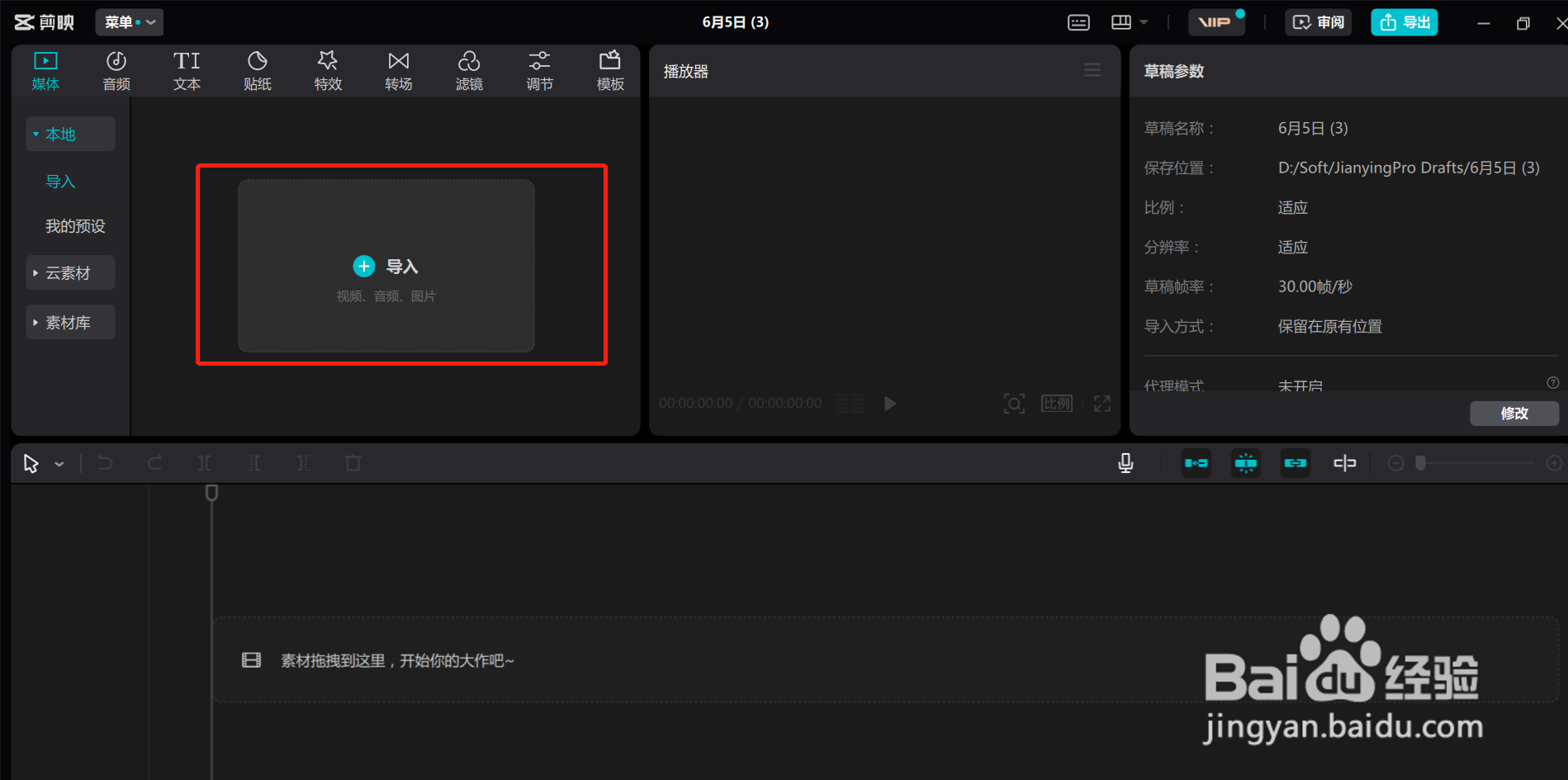Expand the 素材库 material library section
This screenshot has height=780, width=1568.
(x=70, y=322)
